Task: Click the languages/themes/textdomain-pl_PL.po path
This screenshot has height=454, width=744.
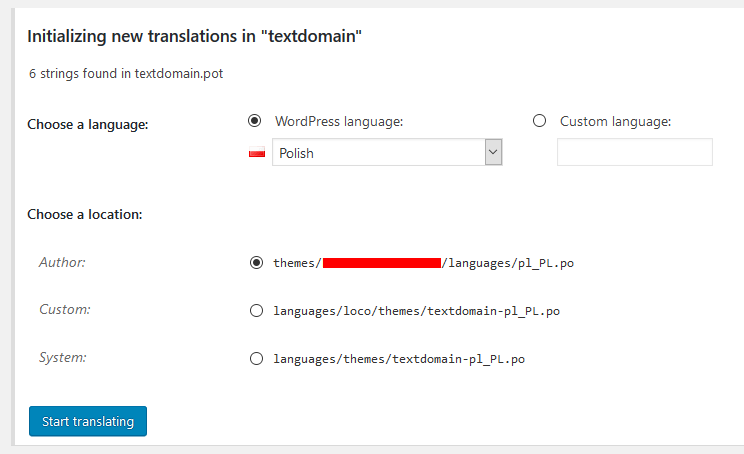Action: pyautogui.click(x=399, y=358)
